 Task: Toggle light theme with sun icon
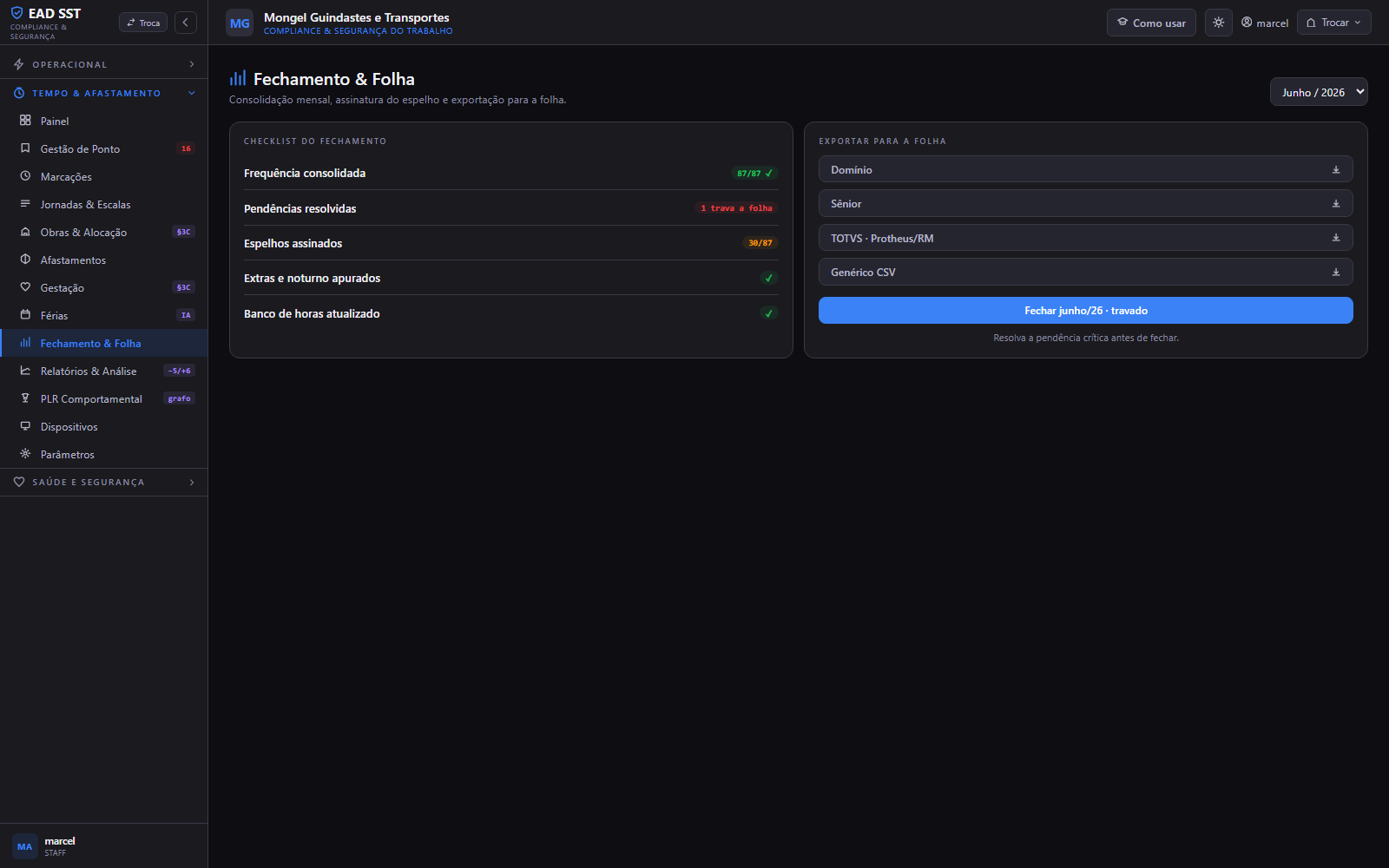click(1219, 23)
